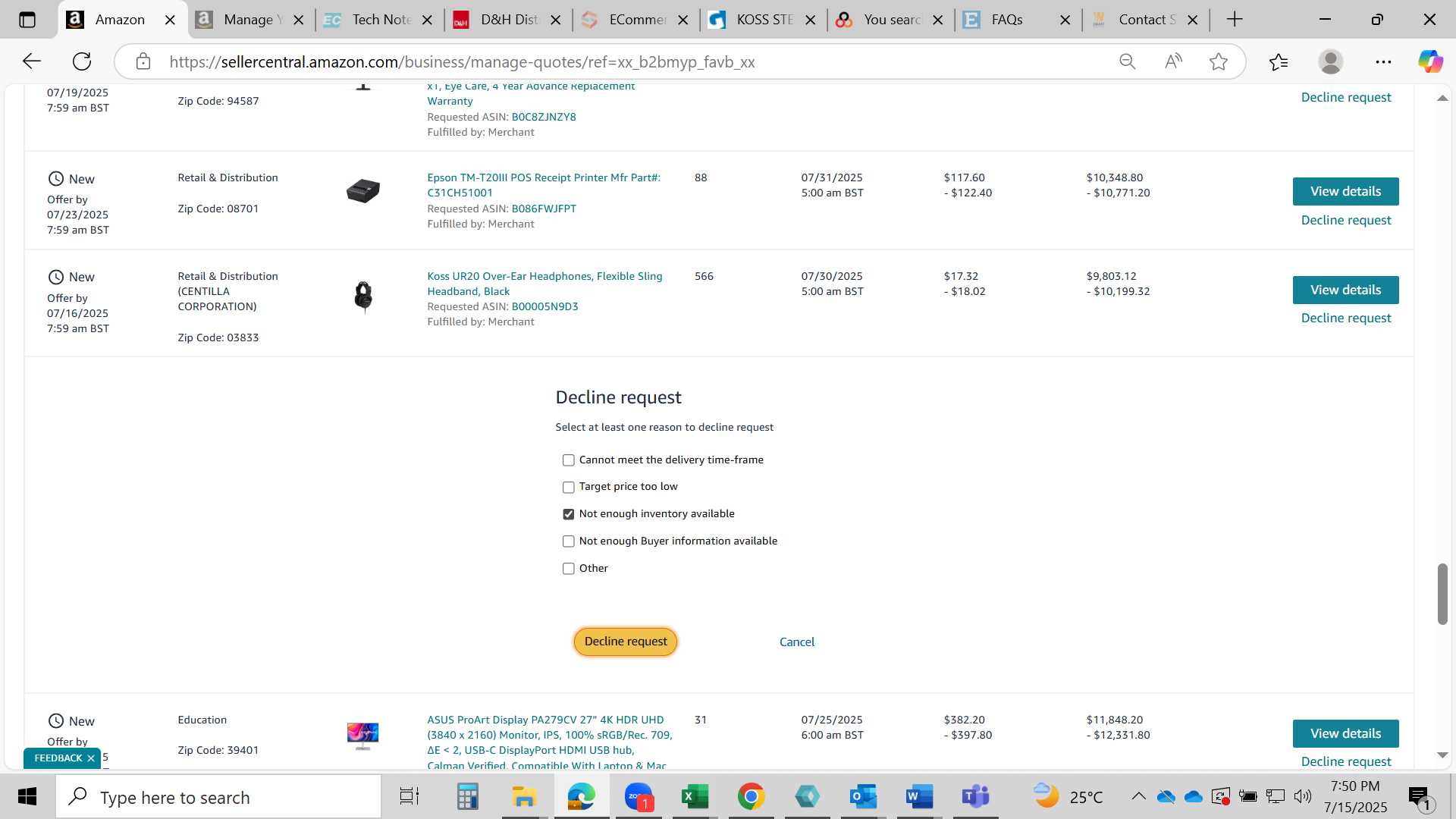The width and height of the screenshot is (1456, 819).
Task: Close the Manage Y tab
Action: (299, 20)
